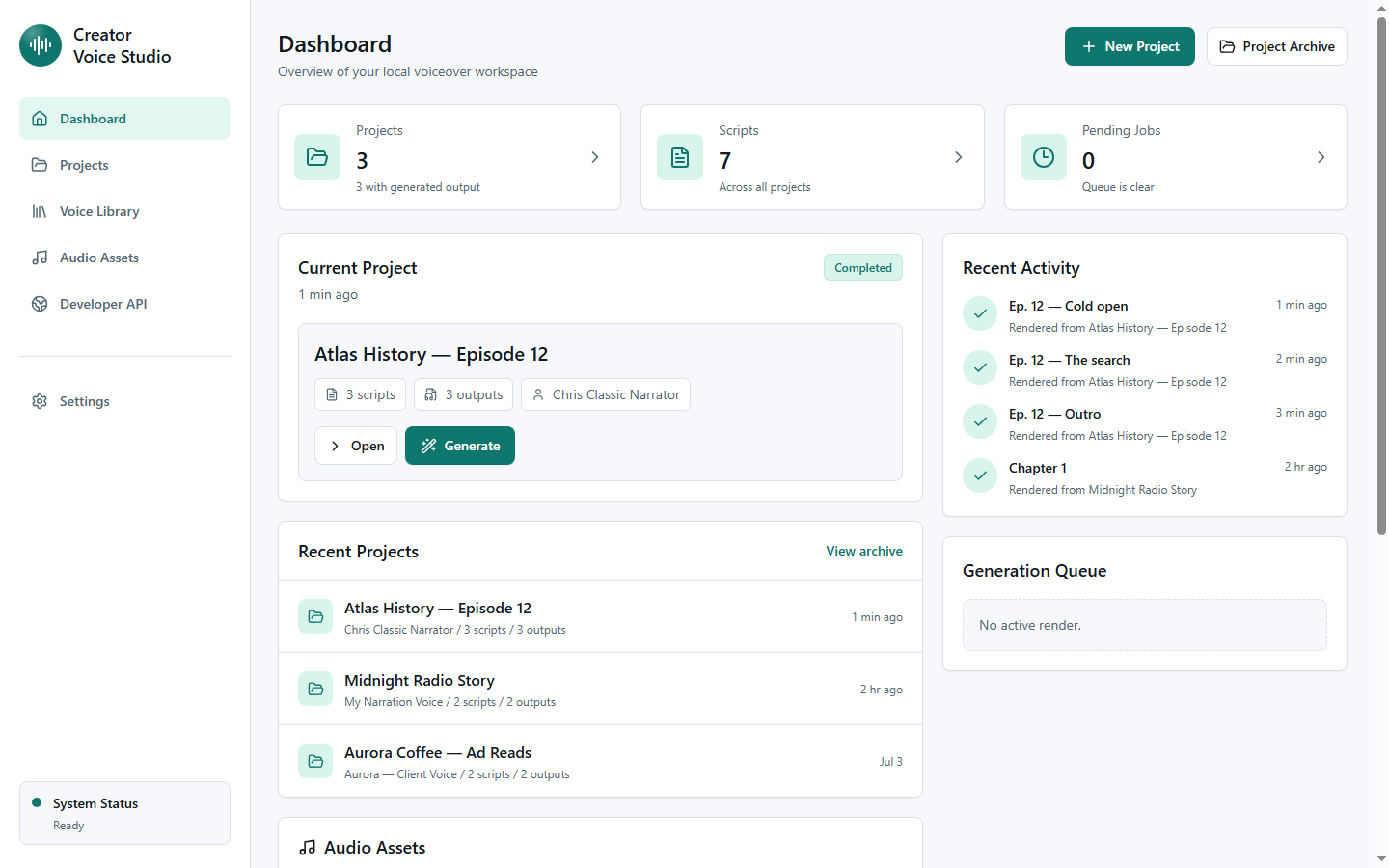1389x868 pixels.
Task: Expand the Scripts stat card chevron
Action: point(959,157)
